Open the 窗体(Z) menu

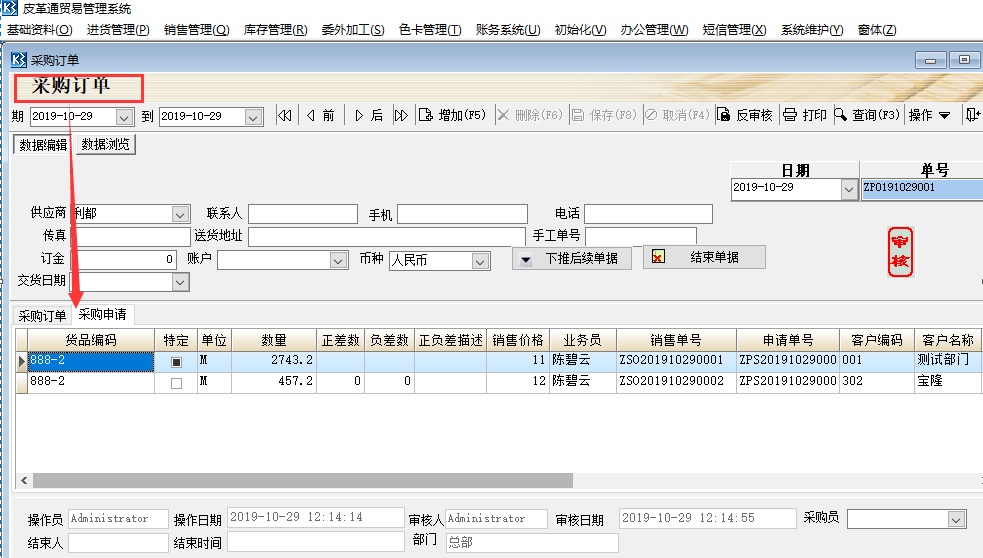pos(877,29)
